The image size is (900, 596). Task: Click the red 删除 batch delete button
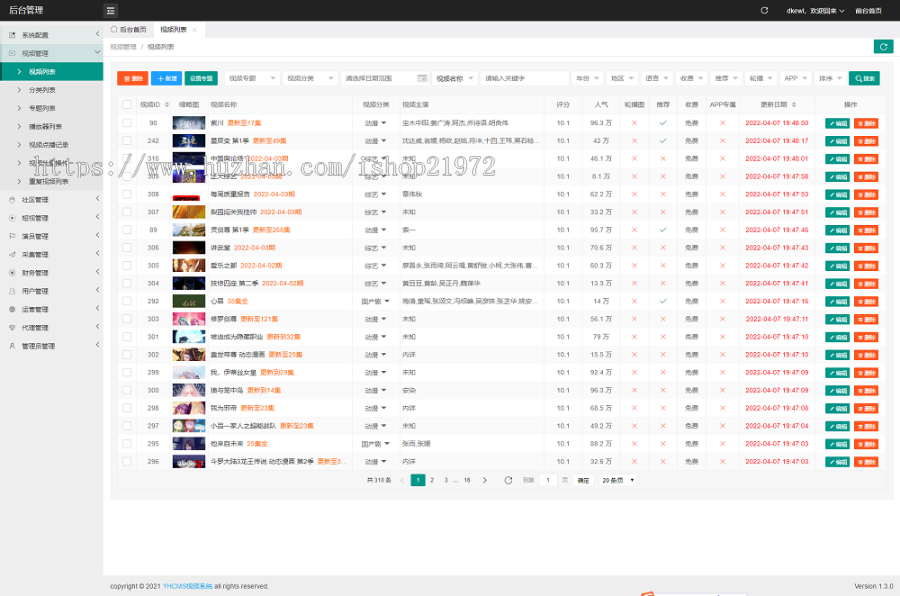coord(133,78)
